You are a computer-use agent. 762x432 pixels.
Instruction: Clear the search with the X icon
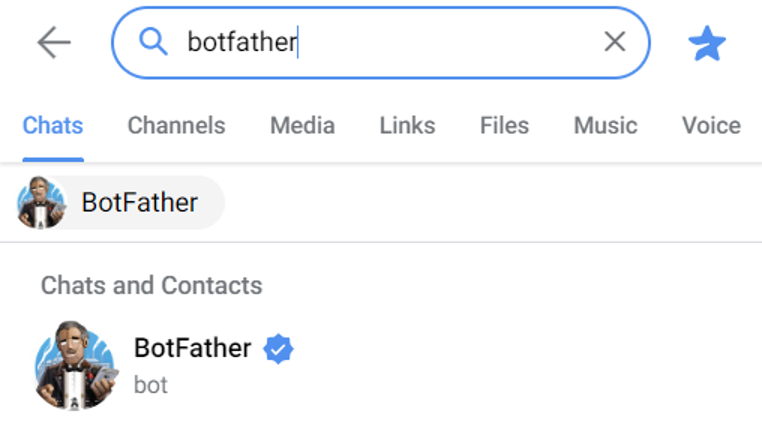[x=614, y=42]
